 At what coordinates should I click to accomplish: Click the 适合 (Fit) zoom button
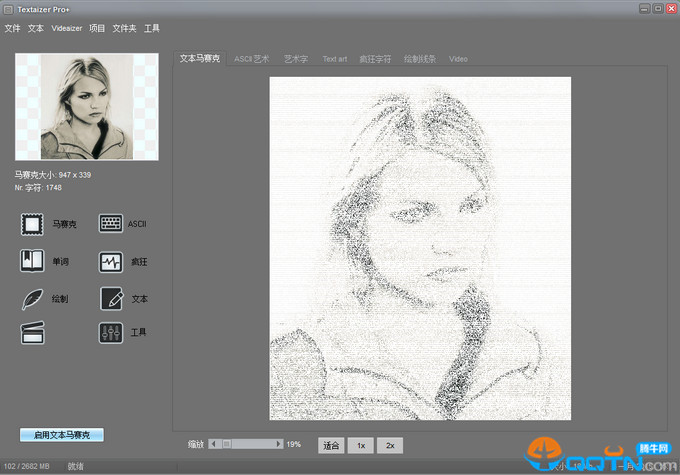pyautogui.click(x=330, y=444)
